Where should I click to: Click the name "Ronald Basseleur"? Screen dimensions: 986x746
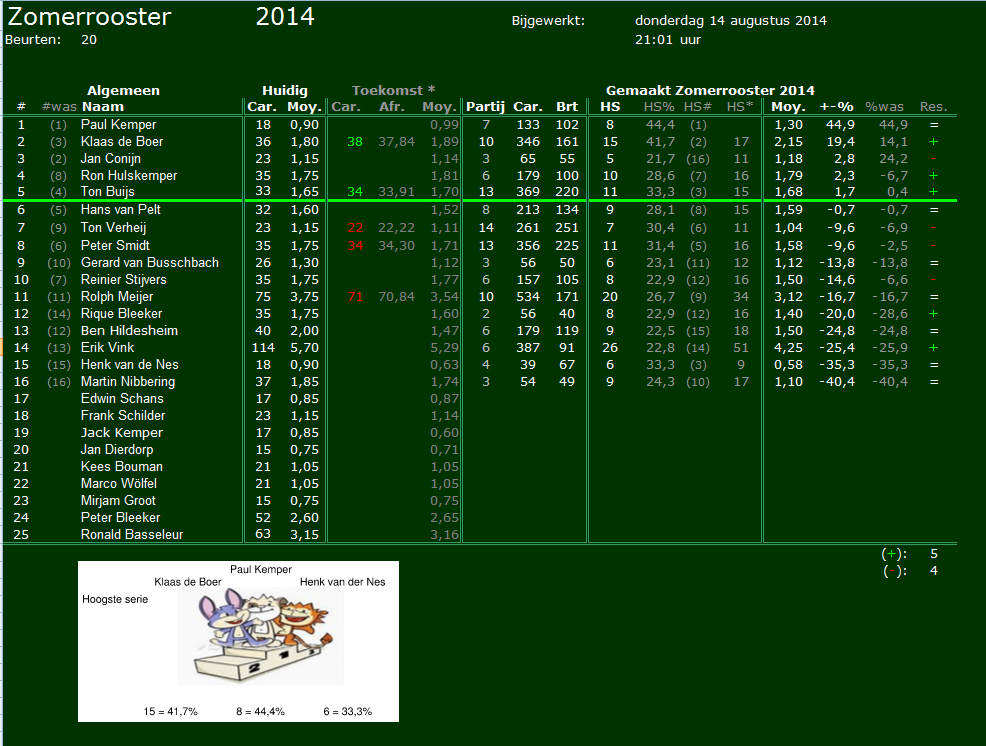132,534
